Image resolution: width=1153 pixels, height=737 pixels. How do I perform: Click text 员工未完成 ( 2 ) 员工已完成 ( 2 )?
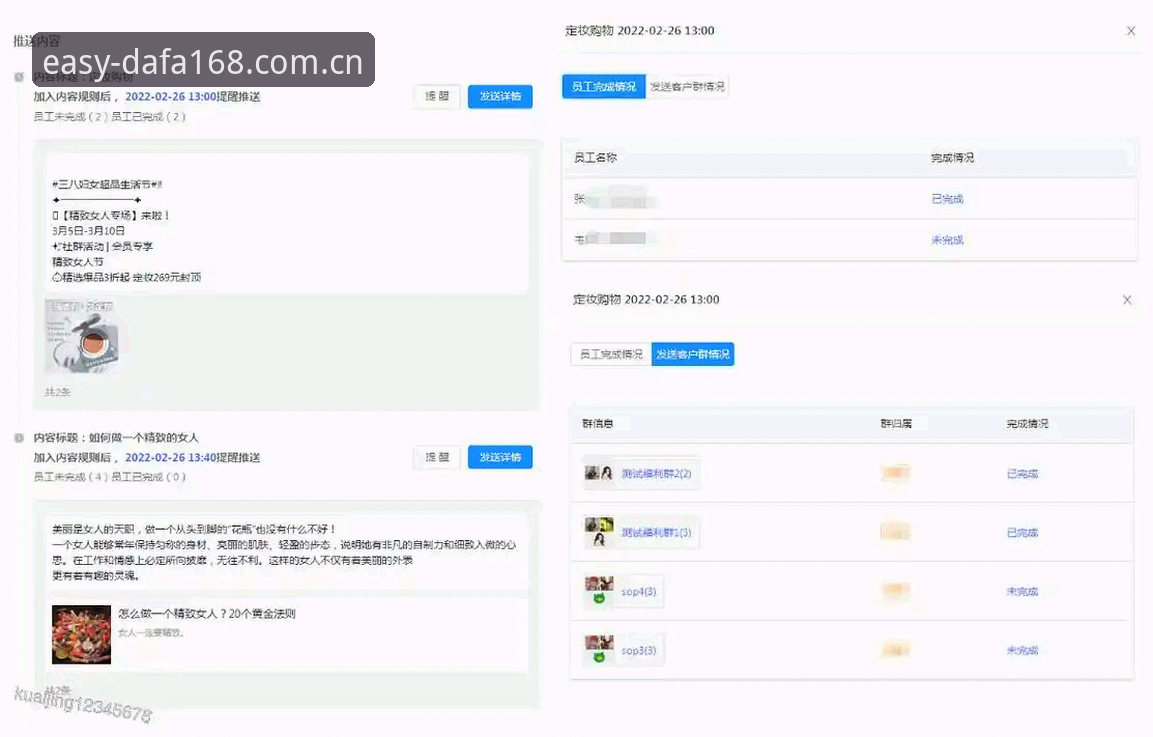pos(110,116)
